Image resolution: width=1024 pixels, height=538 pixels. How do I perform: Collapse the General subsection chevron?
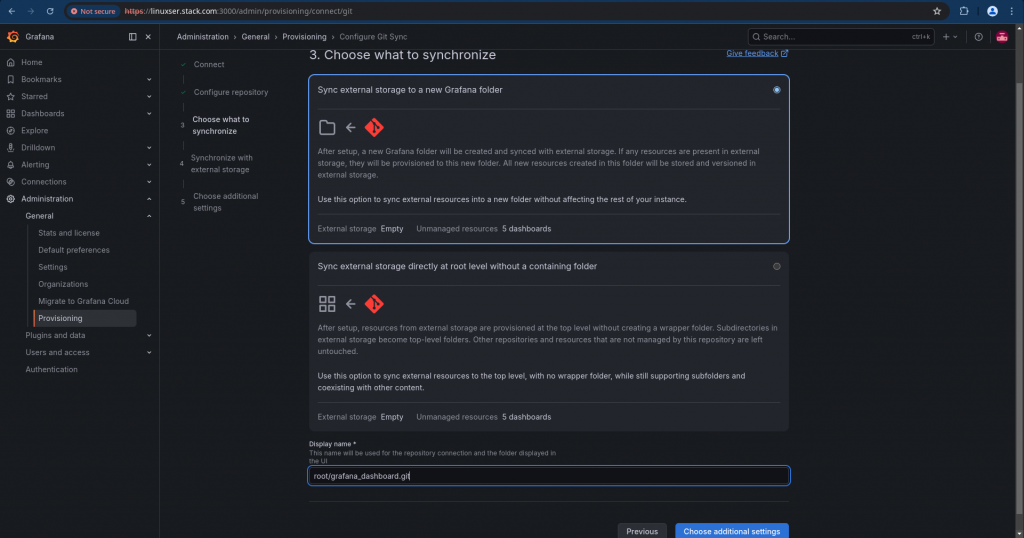pos(149,215)
